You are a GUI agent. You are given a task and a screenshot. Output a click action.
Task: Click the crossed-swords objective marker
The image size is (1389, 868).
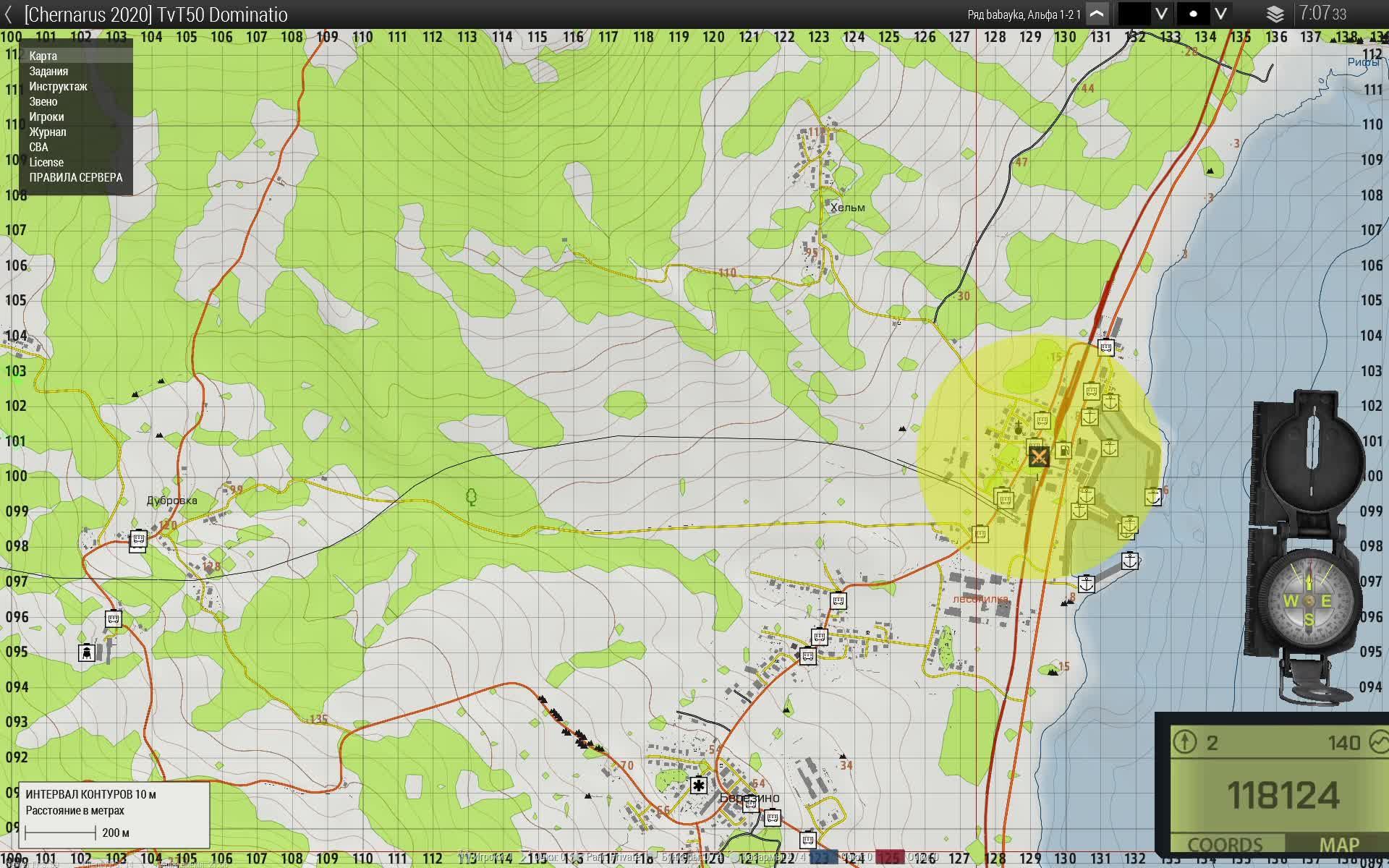coord(1038,456)
